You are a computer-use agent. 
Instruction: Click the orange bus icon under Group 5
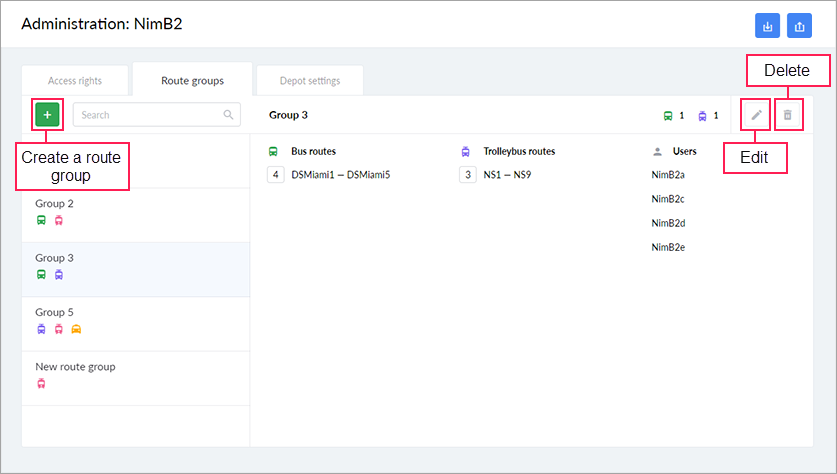76,328
